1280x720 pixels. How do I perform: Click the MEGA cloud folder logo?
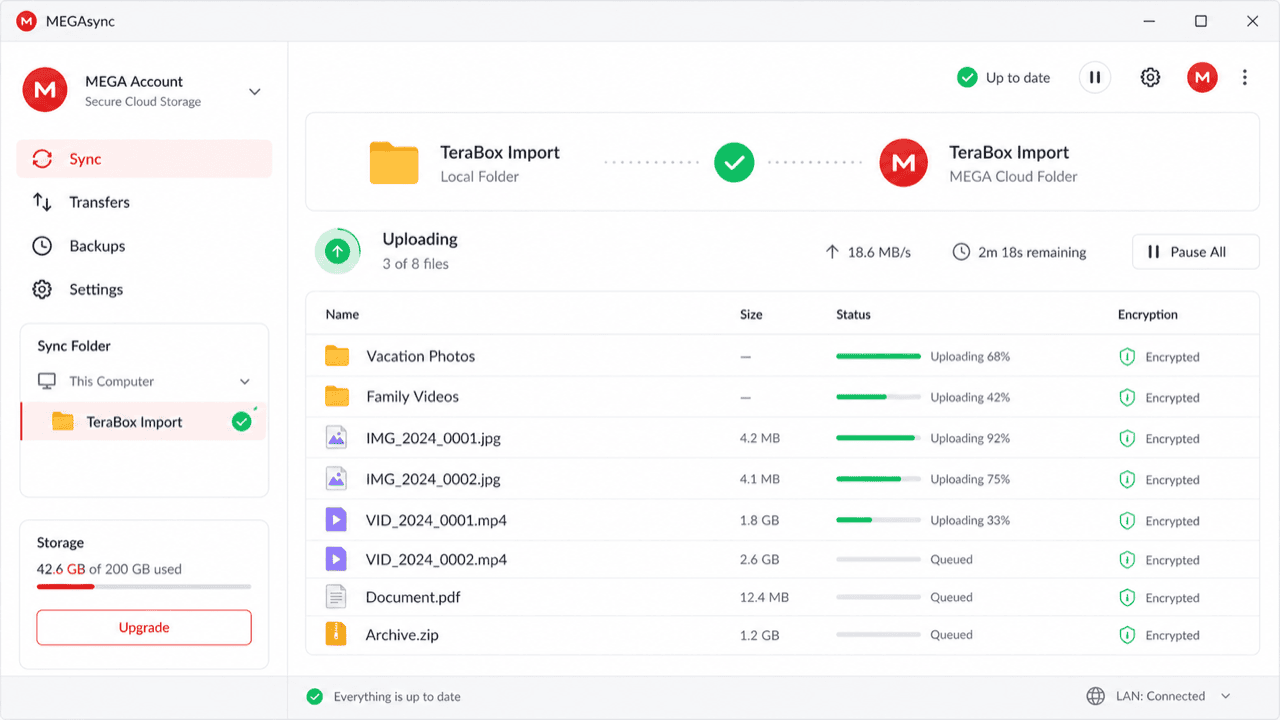pos(904,163)
